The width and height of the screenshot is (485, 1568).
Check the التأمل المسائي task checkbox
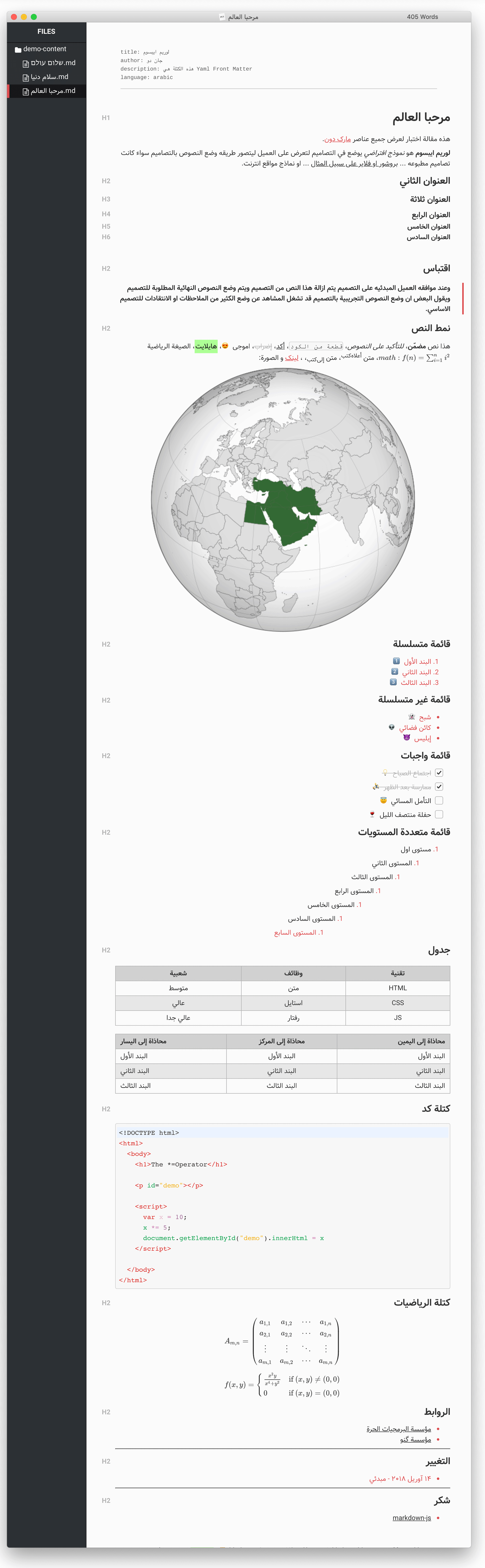tap(439, 801)
